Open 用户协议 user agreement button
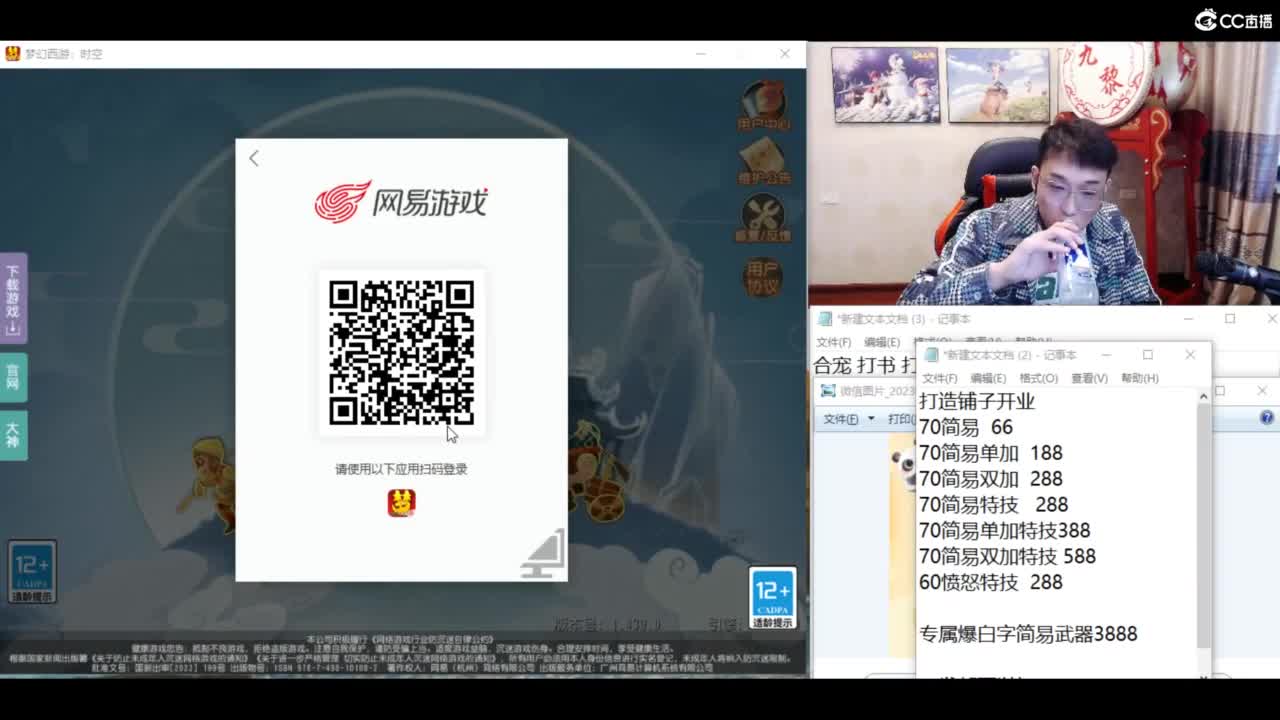 (762, 276)
